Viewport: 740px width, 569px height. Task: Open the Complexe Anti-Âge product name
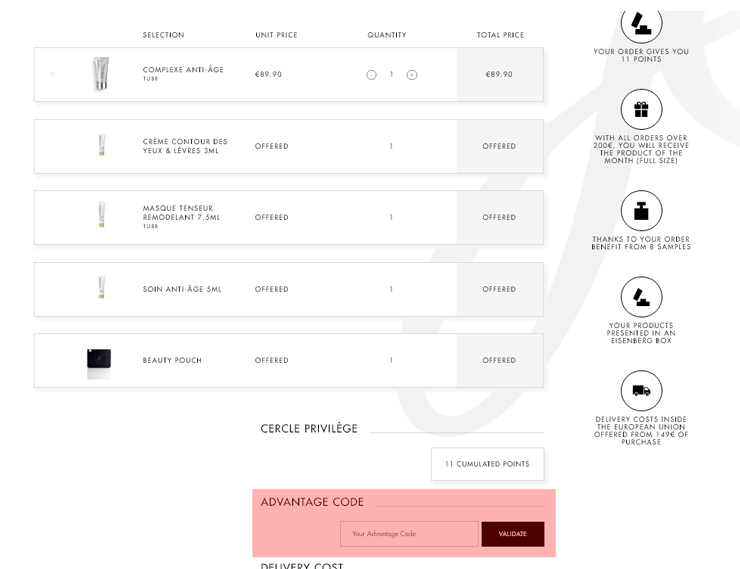[183, 69]
